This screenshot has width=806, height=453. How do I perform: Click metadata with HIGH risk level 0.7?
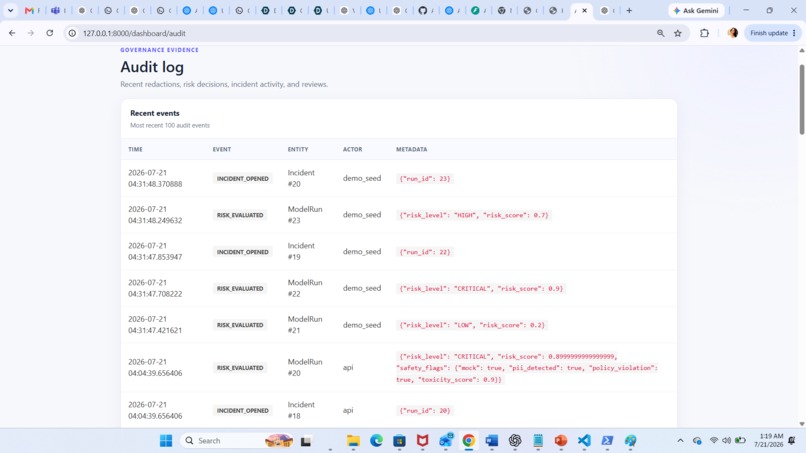[474, 215]
